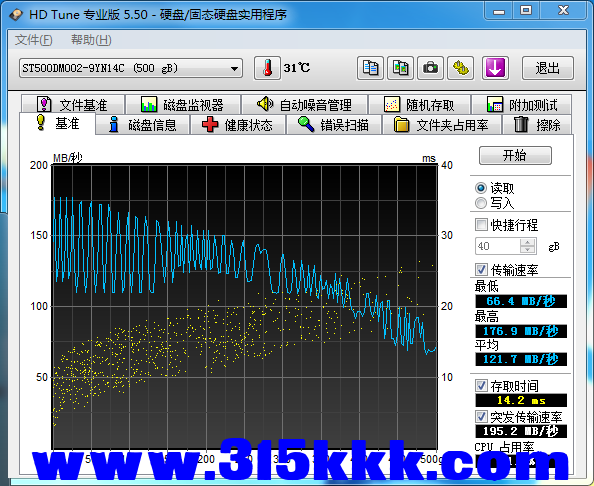The height and width of the screenshot is (486, 594).
Task: Open options with the gears icon
Action: pyautogui.click(x=460, y=68)
